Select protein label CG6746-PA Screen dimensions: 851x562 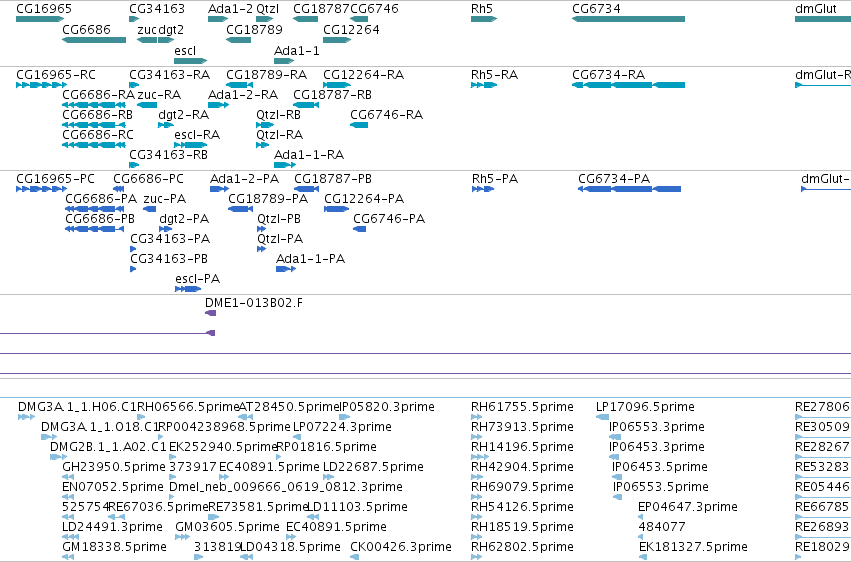click(389, 219)
